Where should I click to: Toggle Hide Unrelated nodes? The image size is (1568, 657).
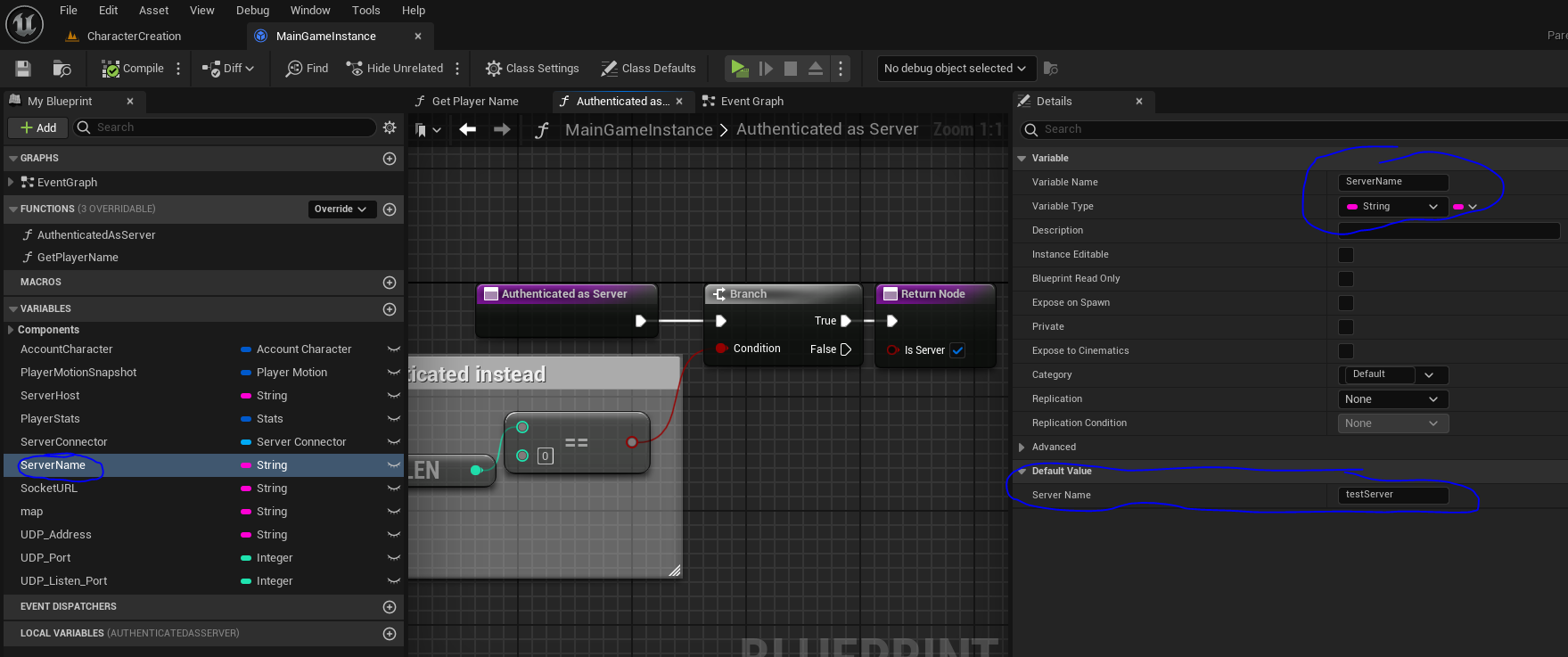pos(394,69)
